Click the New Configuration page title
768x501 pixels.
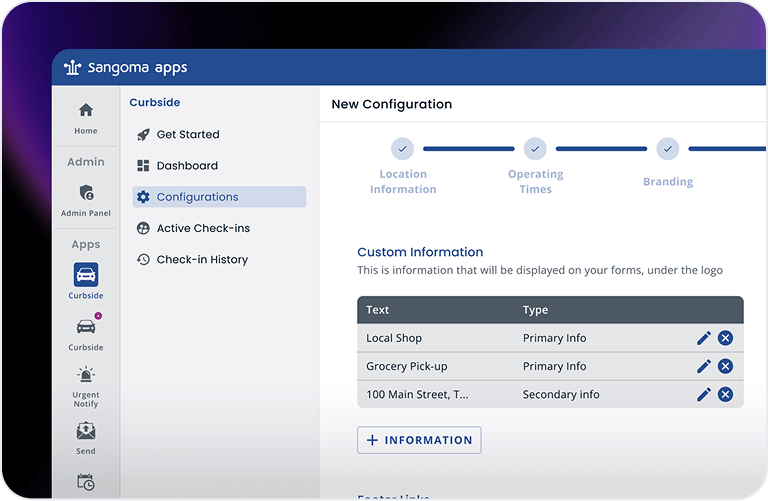point(392,104)
